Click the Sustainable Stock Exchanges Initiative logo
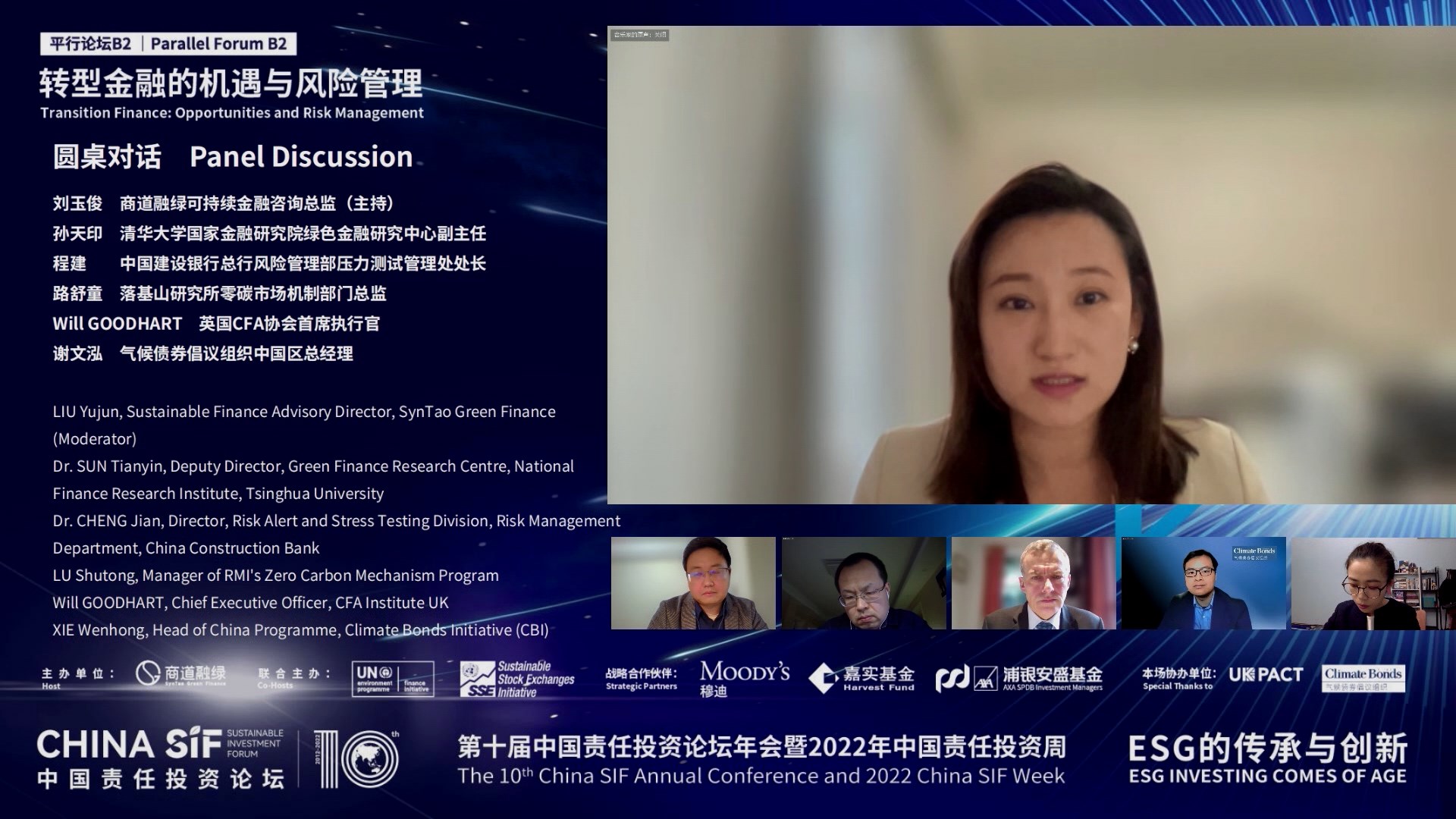The height and width of the screenshot is (819, 1456). [517, 679]
